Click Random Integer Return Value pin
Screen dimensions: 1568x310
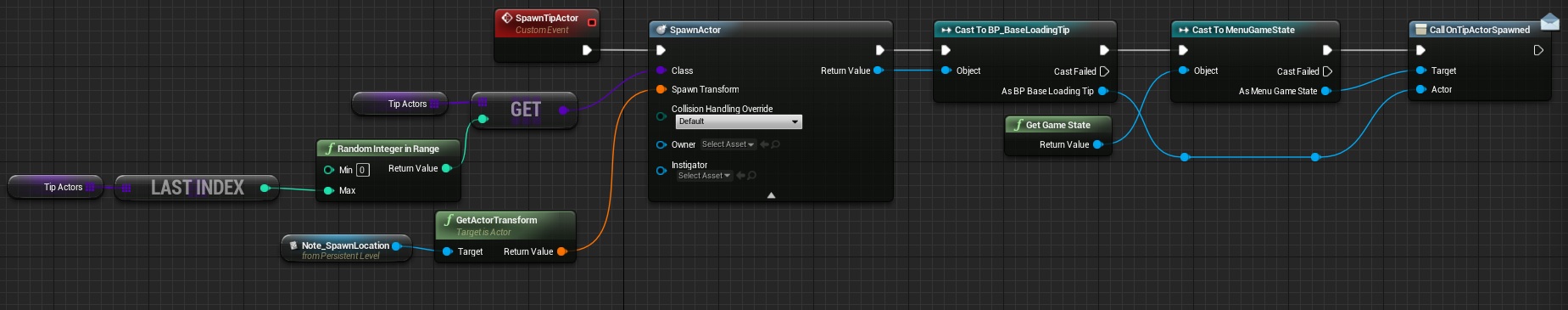447,168
